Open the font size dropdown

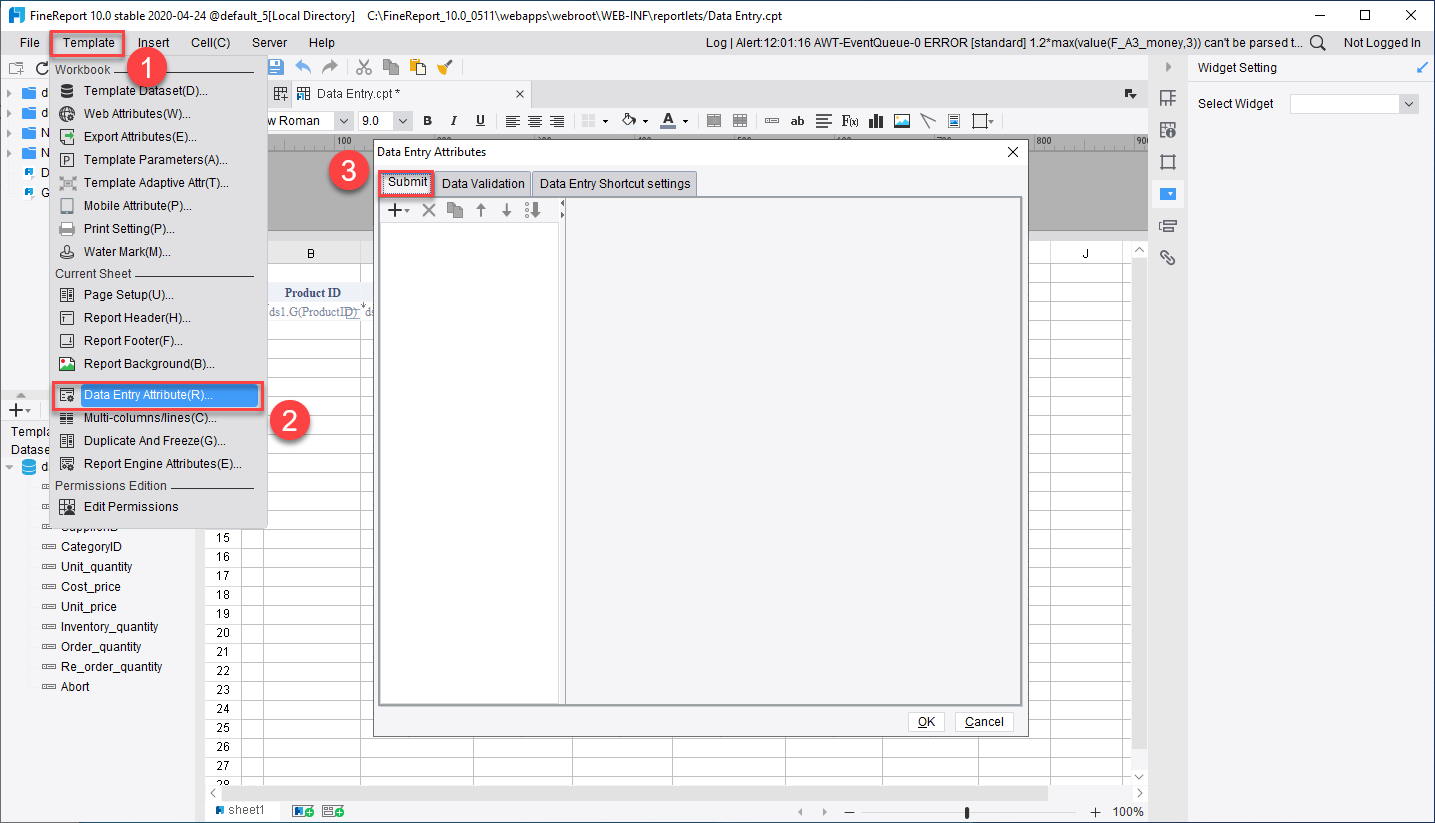point(402,120)
